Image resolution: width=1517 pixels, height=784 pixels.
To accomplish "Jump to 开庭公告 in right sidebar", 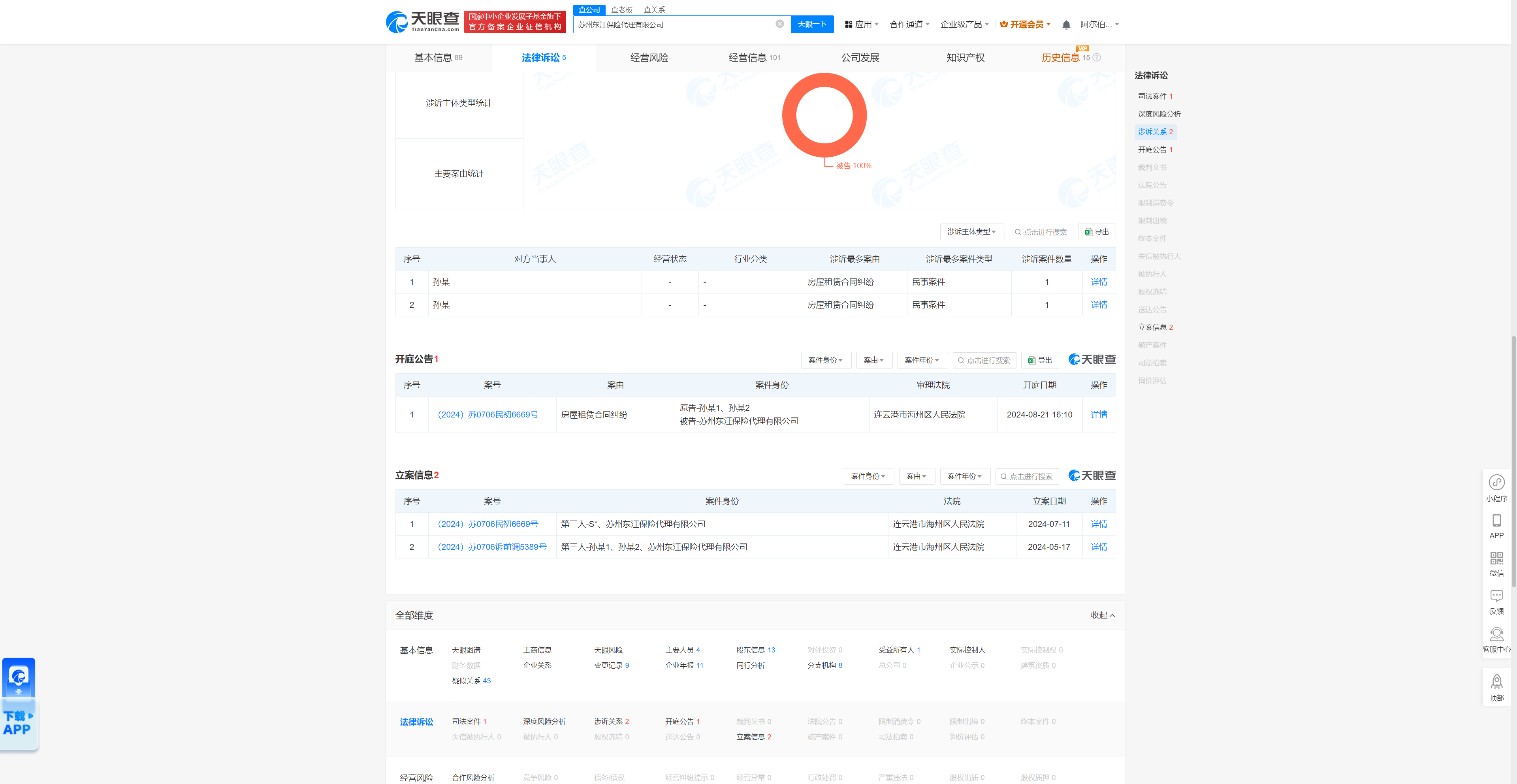I will click(x=1155, y=150).
